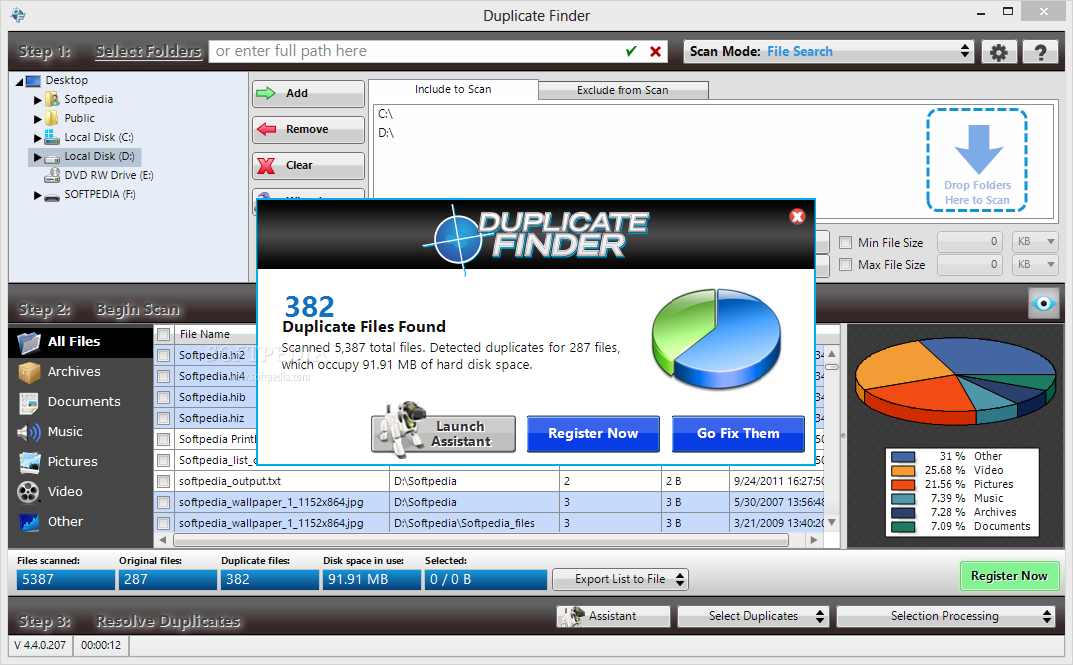Switch to the Exclude from Scan tab
Viewport: 1073px width, 665px height.
623,90
